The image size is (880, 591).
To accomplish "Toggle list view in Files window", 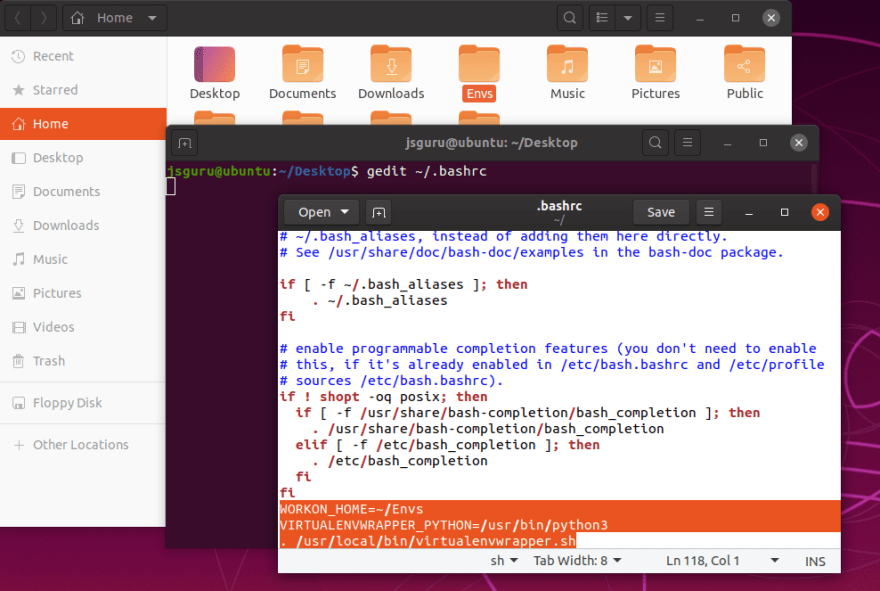I will [x=602, y=18].
